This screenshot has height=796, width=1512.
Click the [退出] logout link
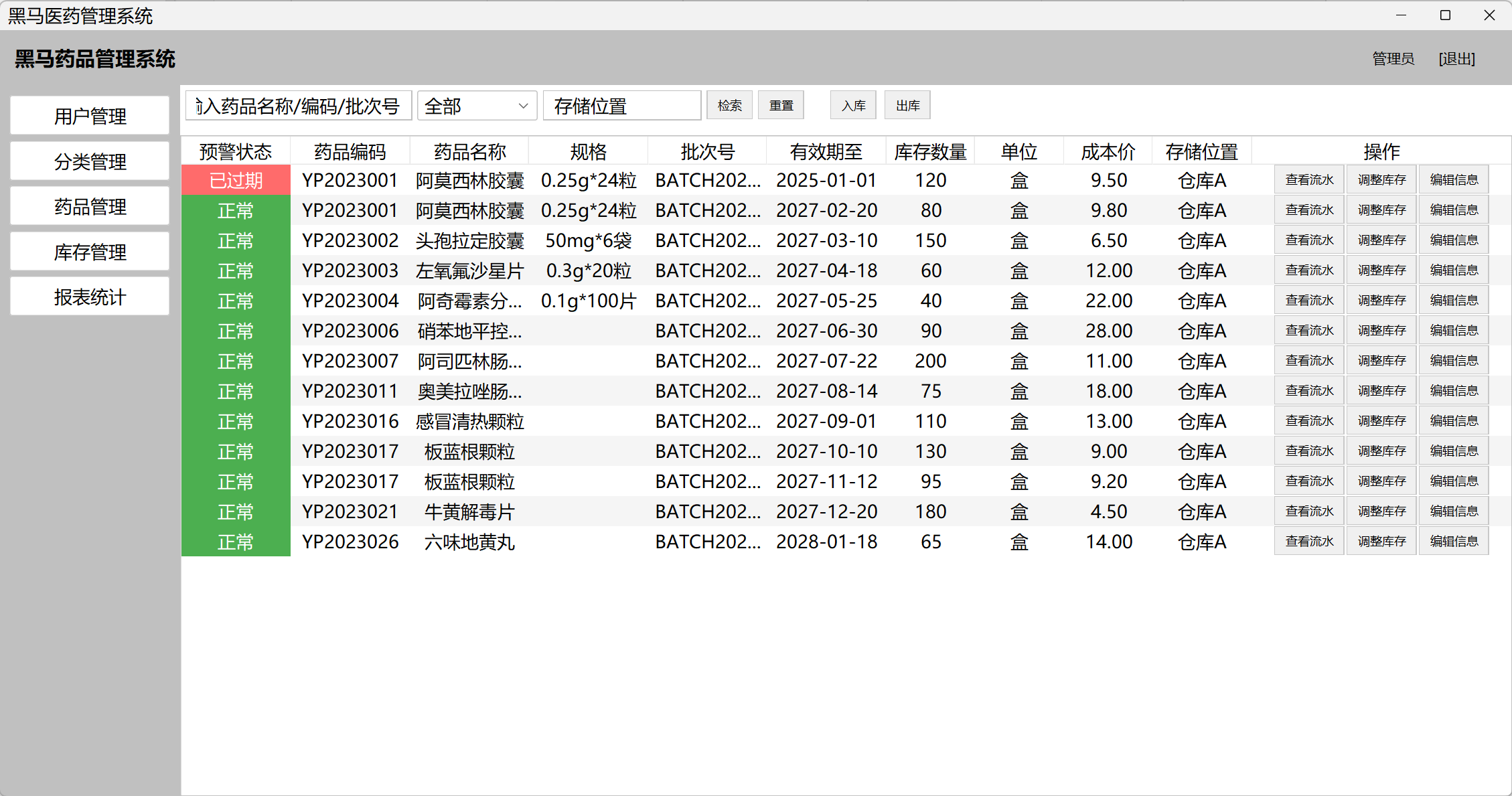[1456, 59]
